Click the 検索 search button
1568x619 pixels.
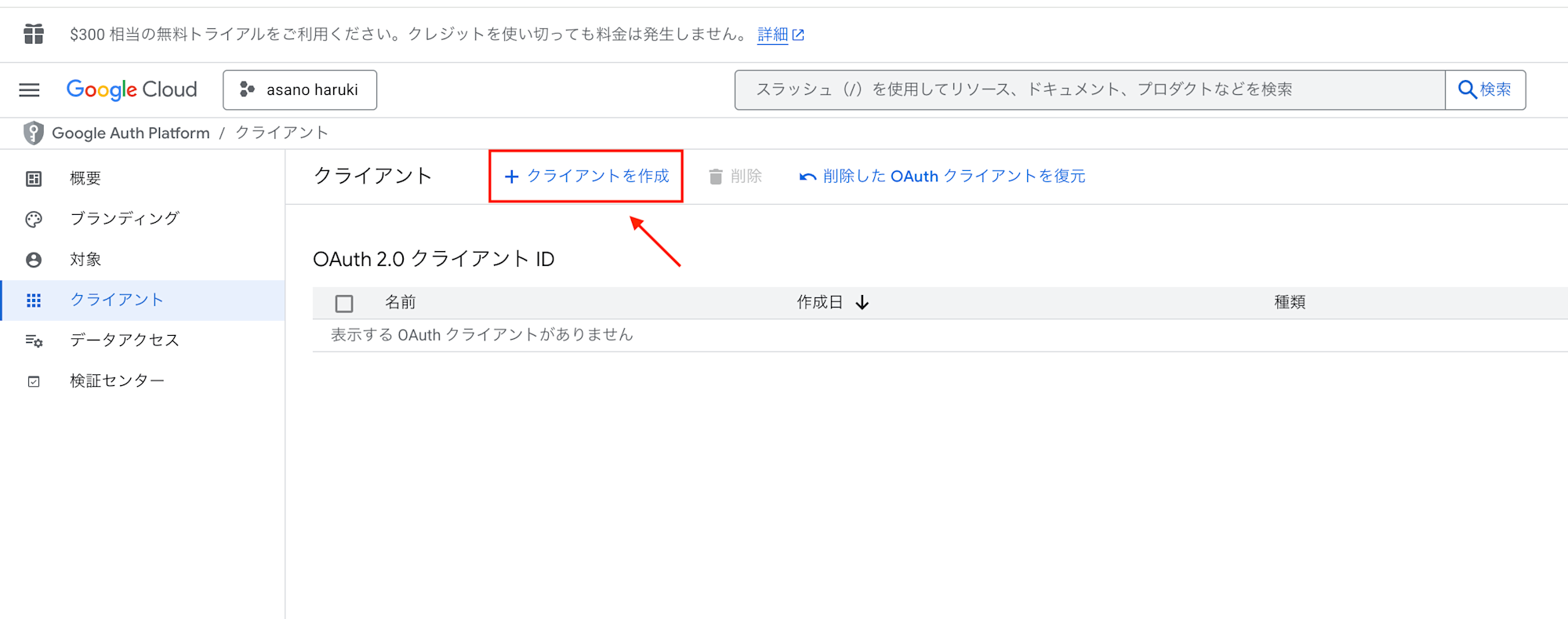[1485, 90]
